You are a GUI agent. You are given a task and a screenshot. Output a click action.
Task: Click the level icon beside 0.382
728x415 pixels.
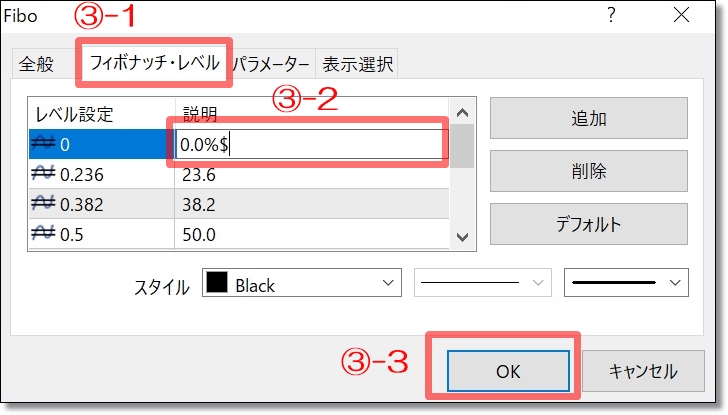point(43,204)
